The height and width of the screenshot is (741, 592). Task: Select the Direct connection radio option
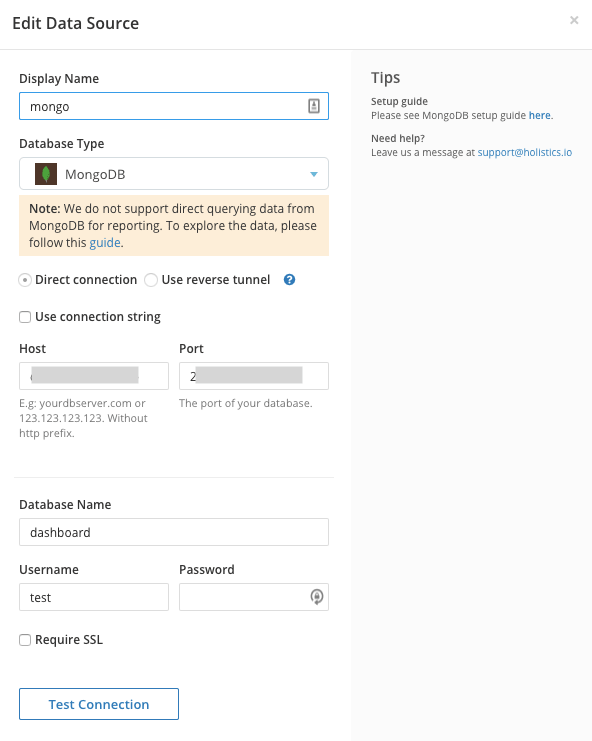(x=25, y=280)
